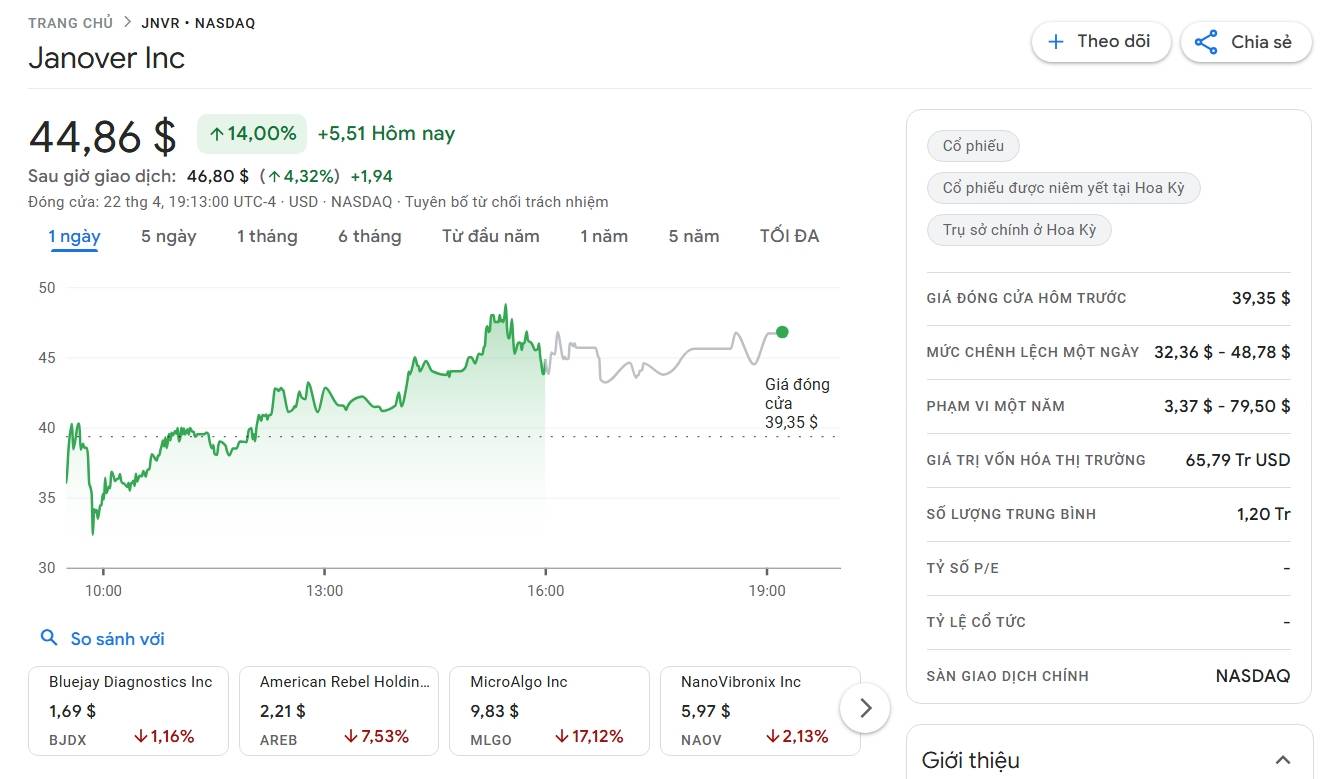1325x779 pixels.
Task: Click Cổ phiếu được niêm yết tại Hoa Kỳ chip
Action: point(1063,188)
